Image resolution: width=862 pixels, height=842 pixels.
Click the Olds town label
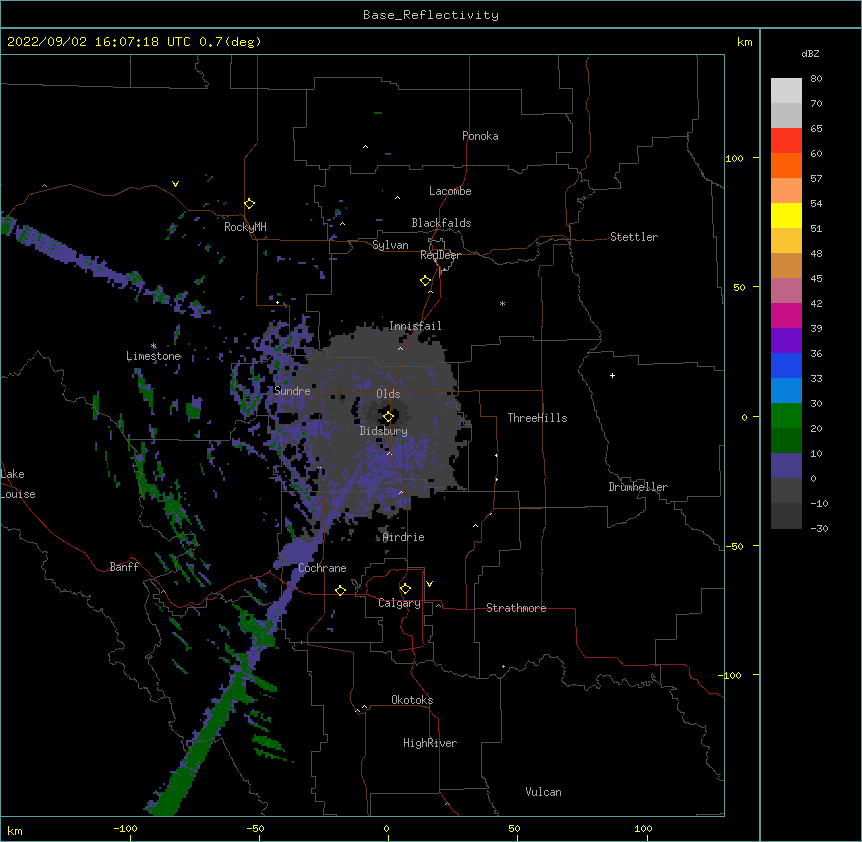tap(388, 394)
